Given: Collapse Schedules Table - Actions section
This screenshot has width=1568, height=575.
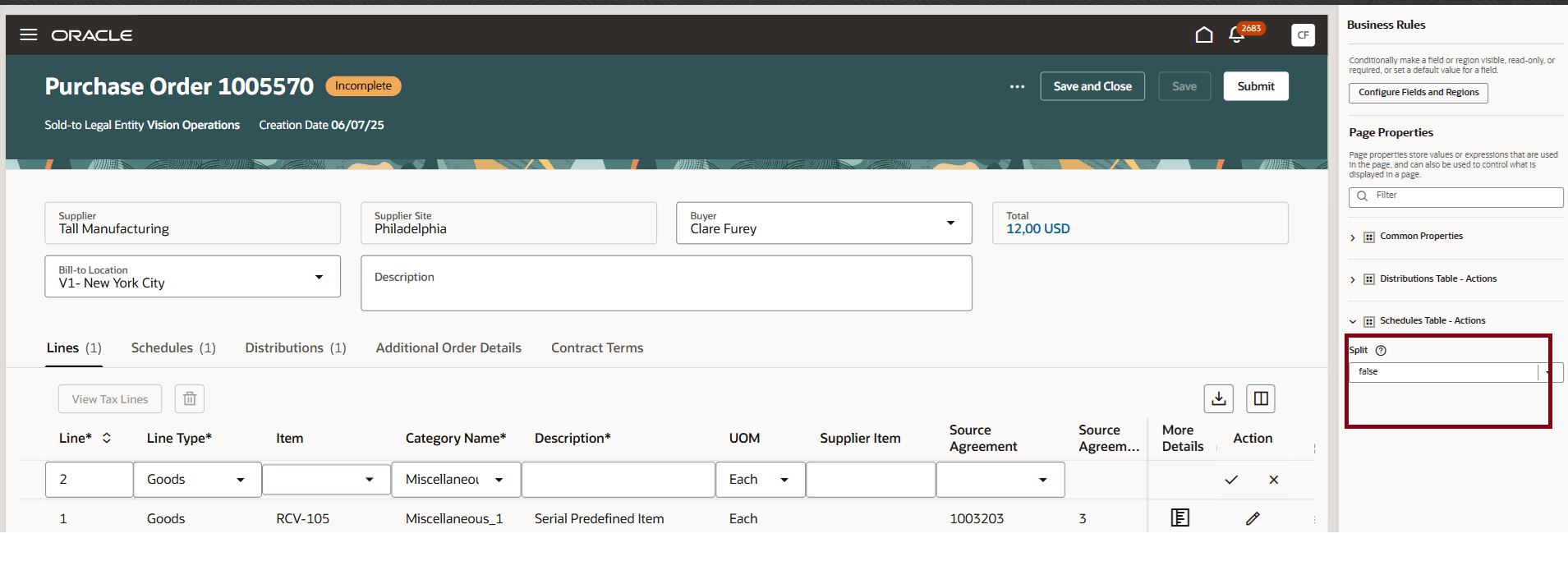Looking at the screenshot, I should click(x=1353, y=321).
